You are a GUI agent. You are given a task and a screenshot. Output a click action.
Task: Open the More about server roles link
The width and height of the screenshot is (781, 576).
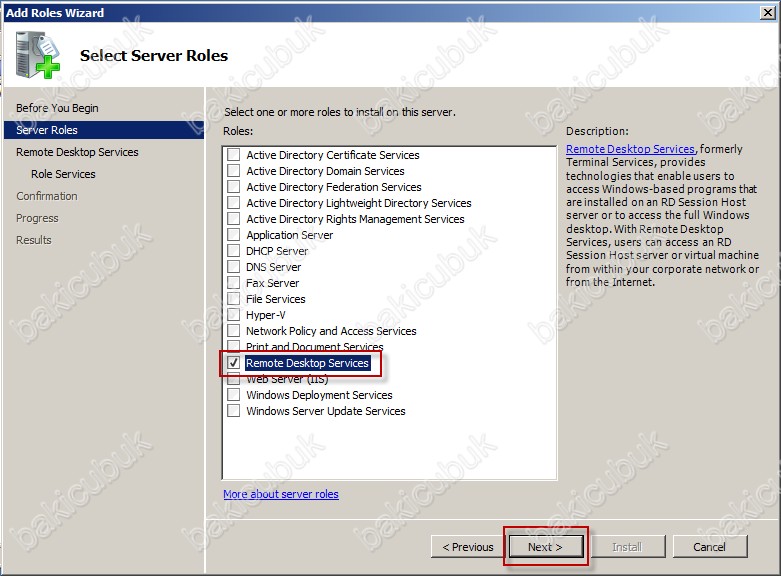(281, 494)
